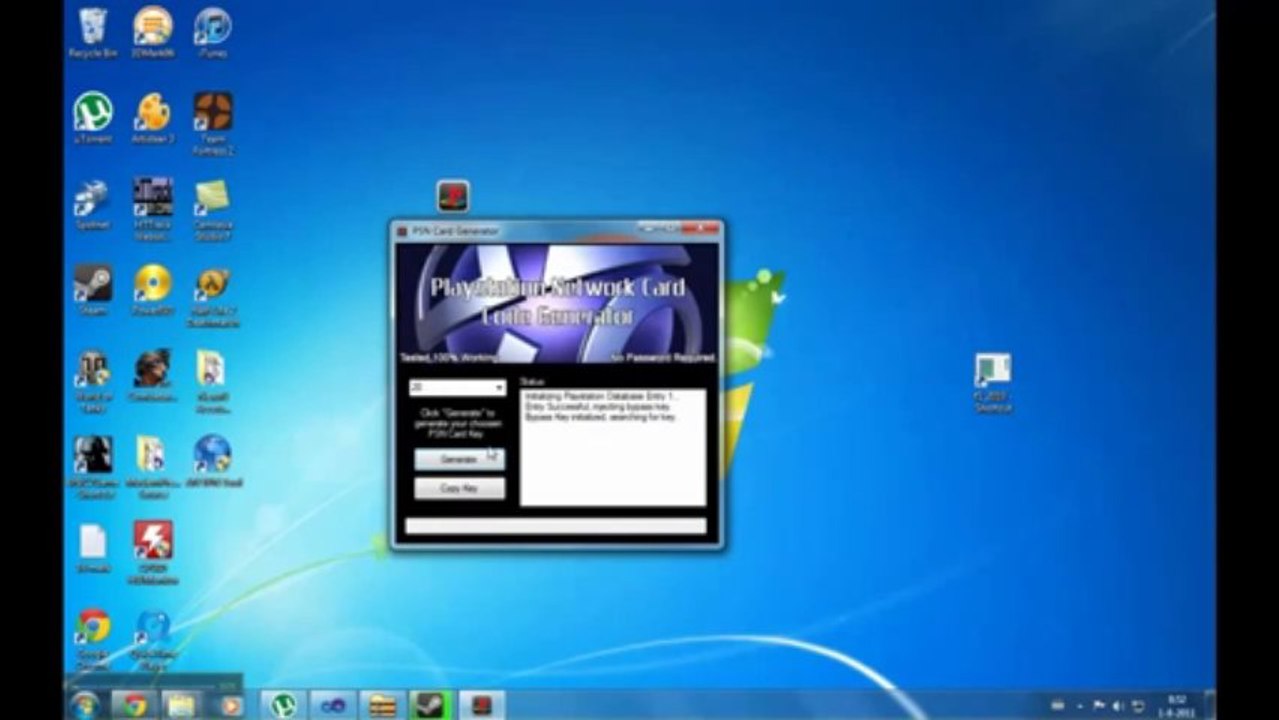The height and width of the screenshot is (720, 1279).
Task: Open the Steam desktop shortcut
Action: click(93, 290)
